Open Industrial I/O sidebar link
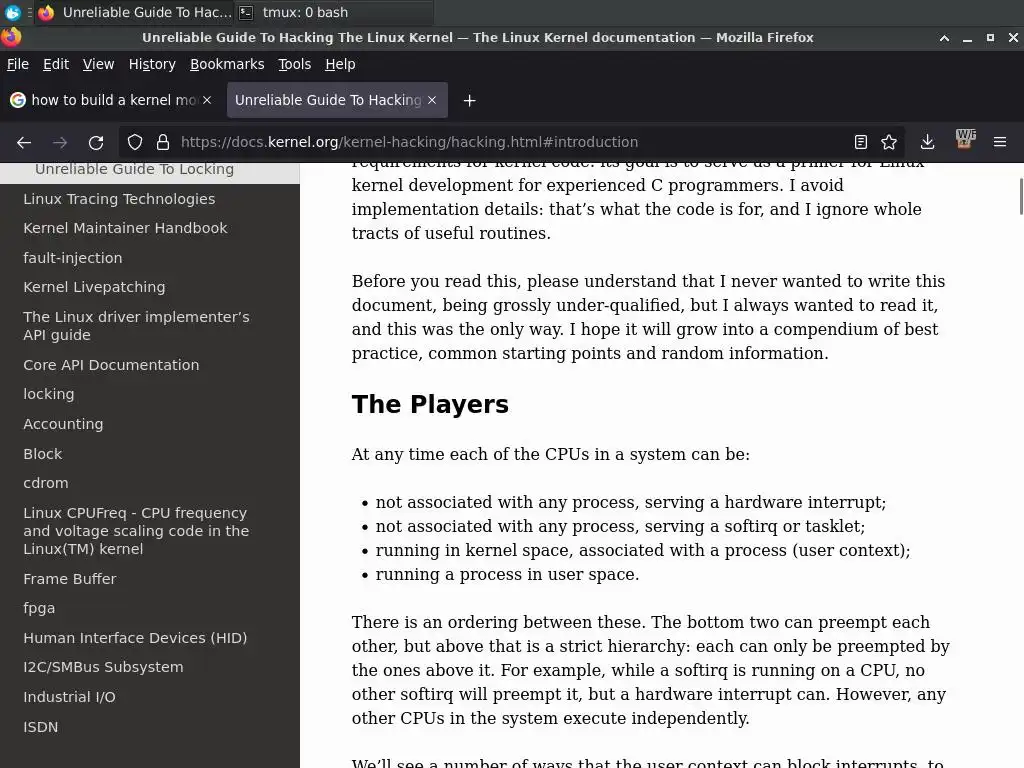 pyautogui.click(x=69, y=697)
